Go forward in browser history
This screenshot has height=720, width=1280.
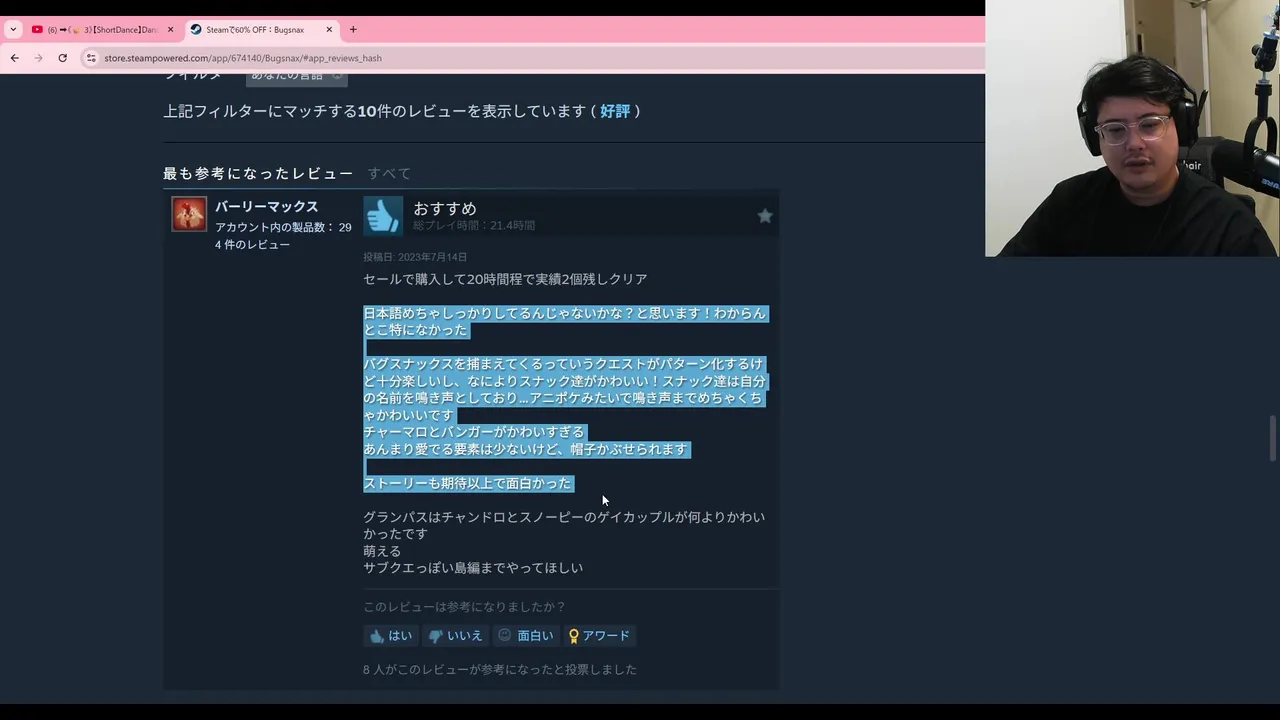39,58
